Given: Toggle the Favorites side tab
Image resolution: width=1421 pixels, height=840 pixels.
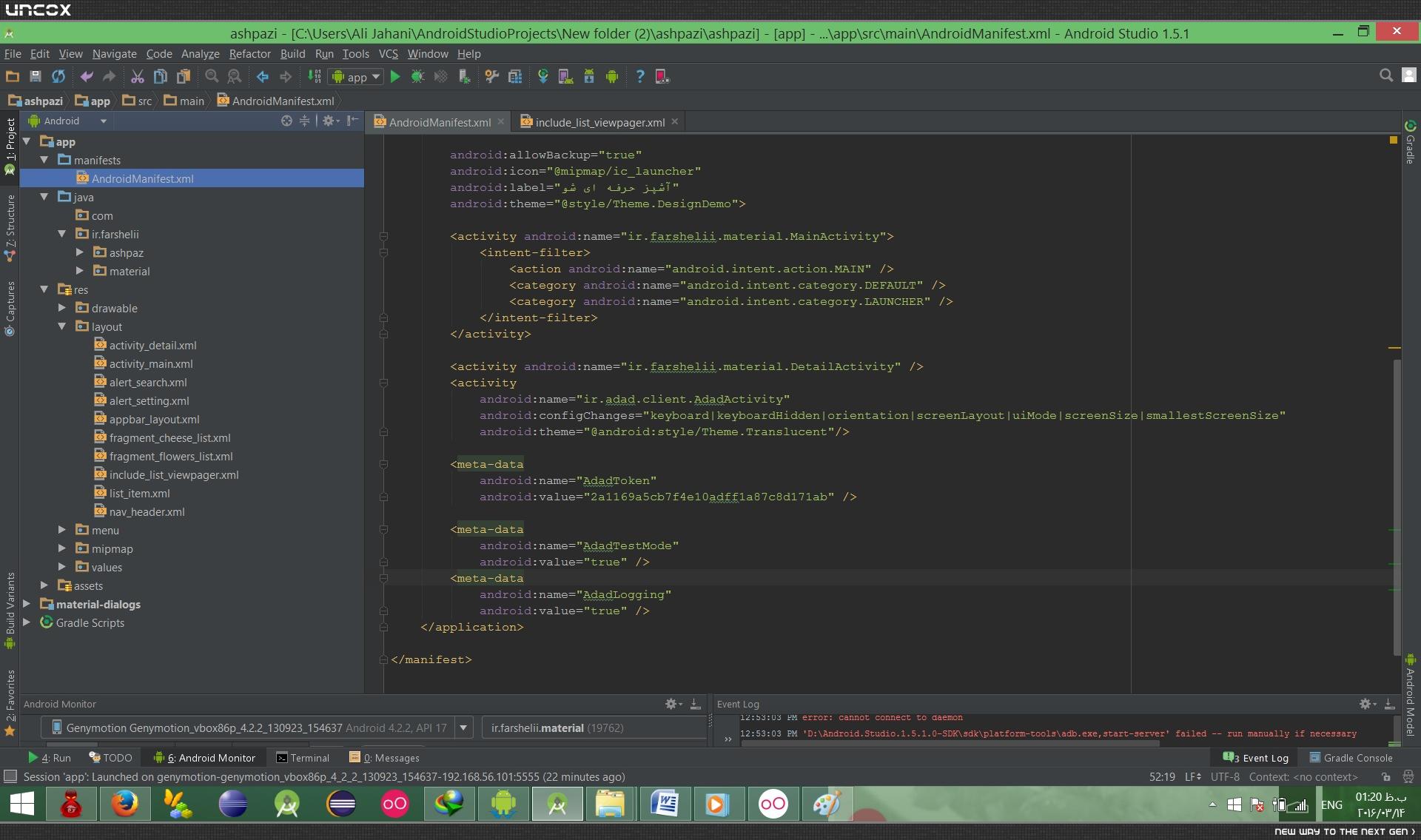Looking at the screenshot, I should tap(10, 703).
